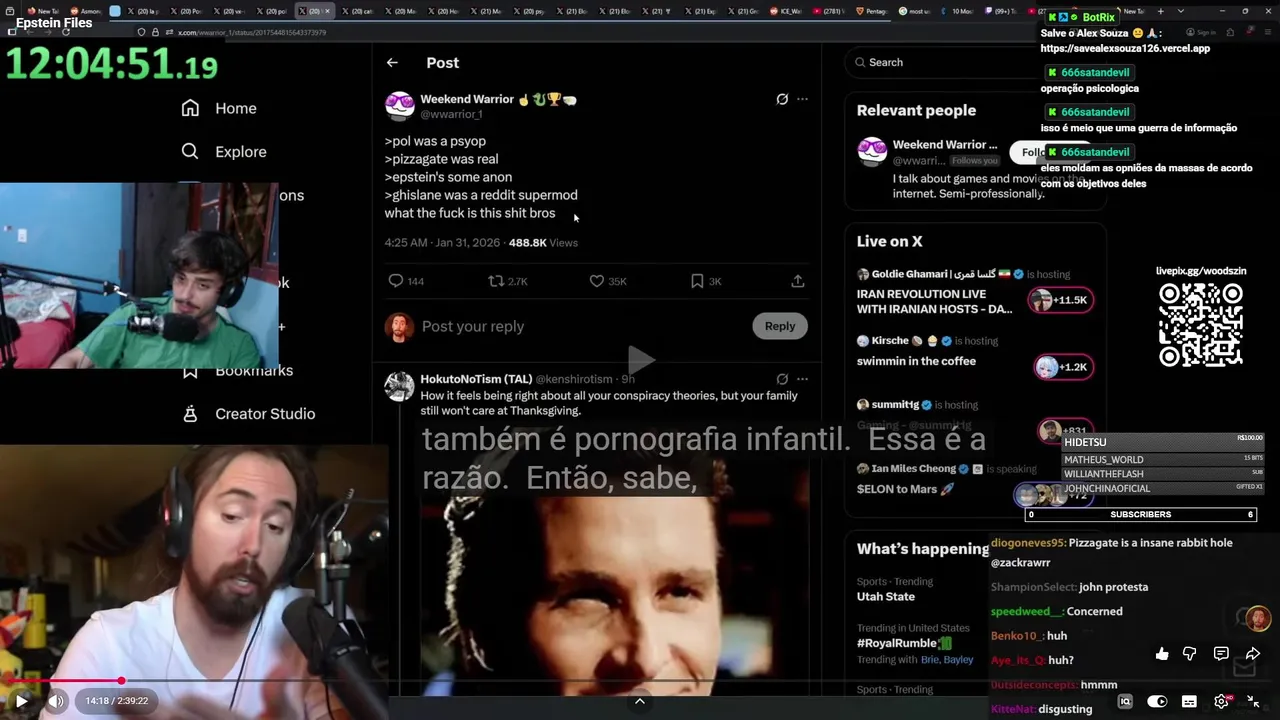1280x720 pixels.
Task: Open Creator Studio in the X sidebar
Action: tap(249, 414)
